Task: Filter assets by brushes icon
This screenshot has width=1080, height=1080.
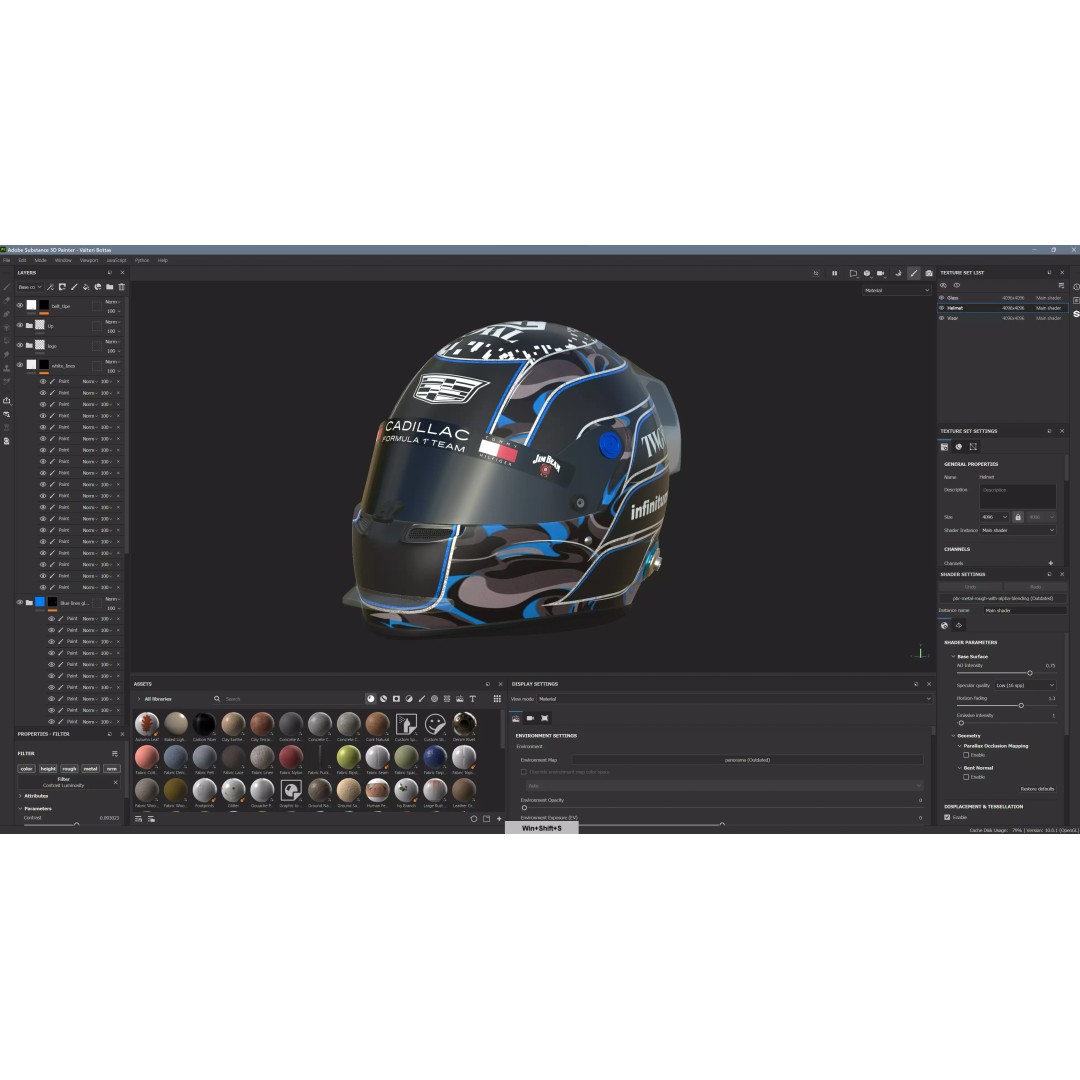Action: 422,699
